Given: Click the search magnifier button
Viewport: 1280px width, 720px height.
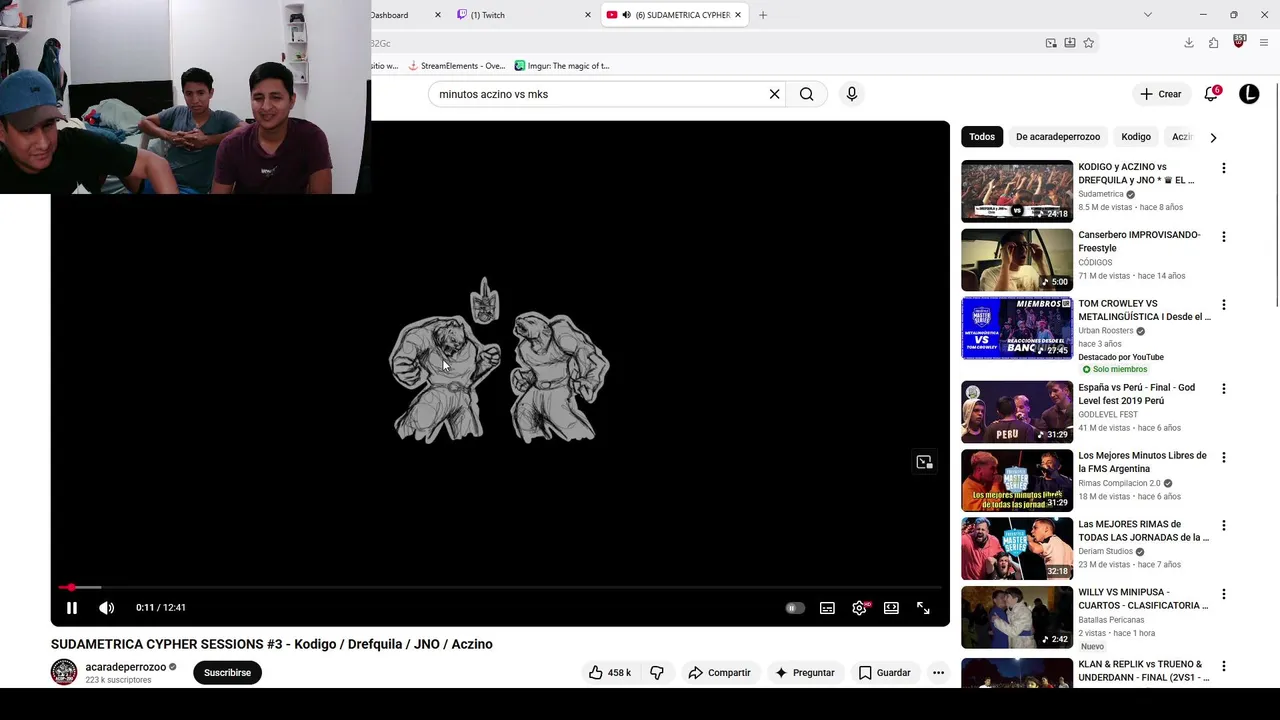Looking at the screenshot, I should [806, 94].
